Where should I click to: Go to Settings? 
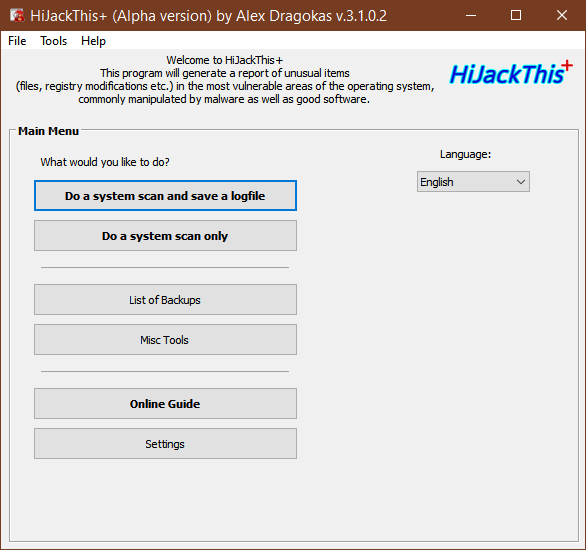[x=165, y=444]
